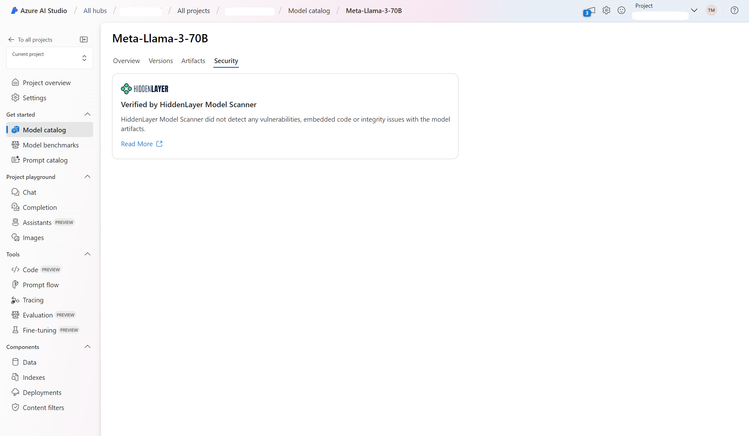Click the Prompt catalog icon

pyautogui.click(x=15, y=160)
